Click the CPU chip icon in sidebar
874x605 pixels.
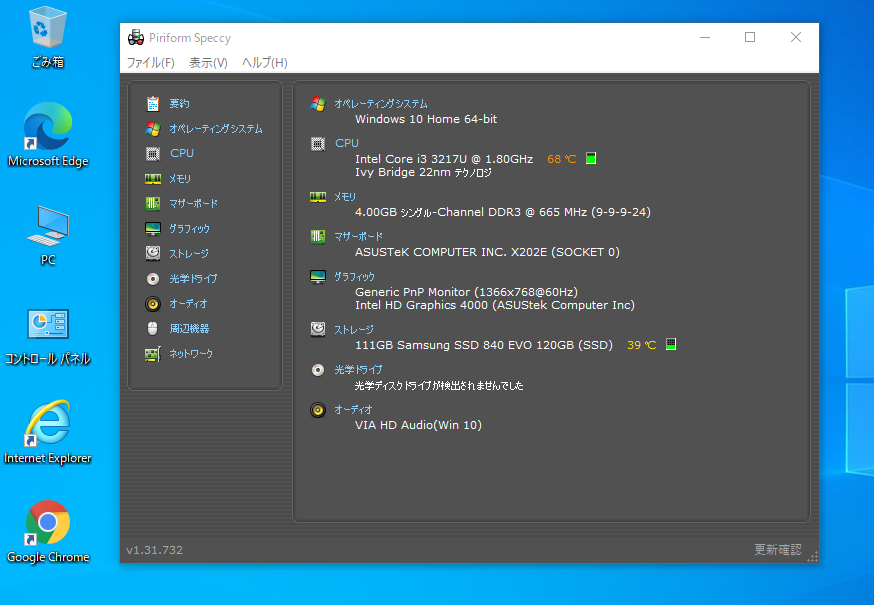[153, 153]
